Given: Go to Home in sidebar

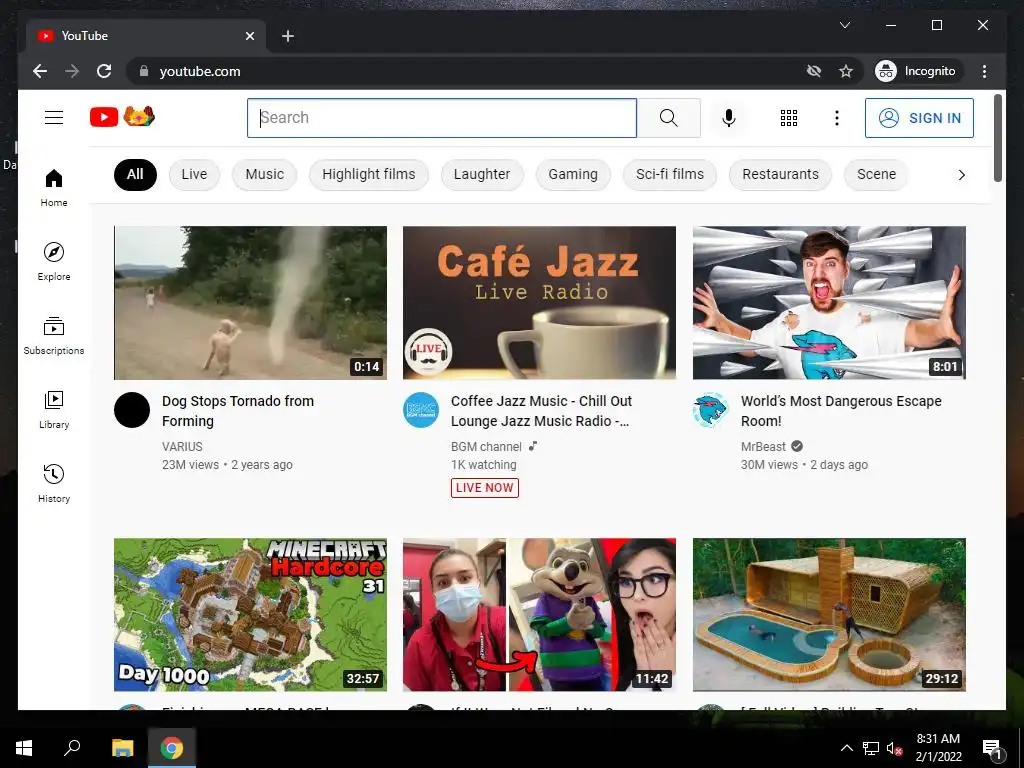Looking at the screenshot, I should 54,187.
